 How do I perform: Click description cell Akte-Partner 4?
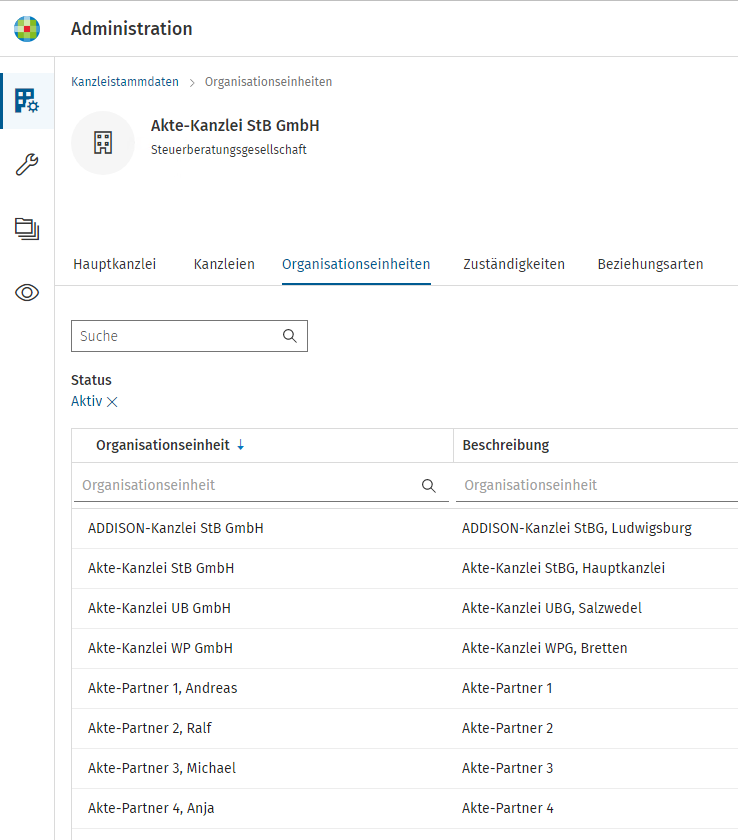pyautogui.click(x=508, y=808)
